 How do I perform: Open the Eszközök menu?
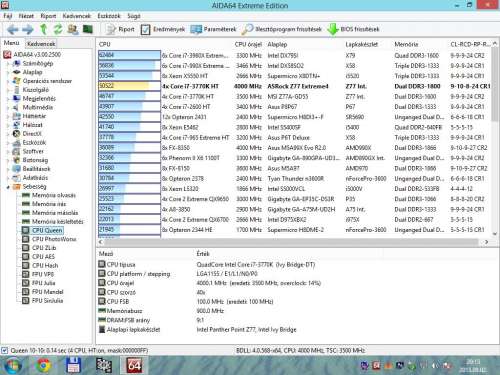point(109,16)
